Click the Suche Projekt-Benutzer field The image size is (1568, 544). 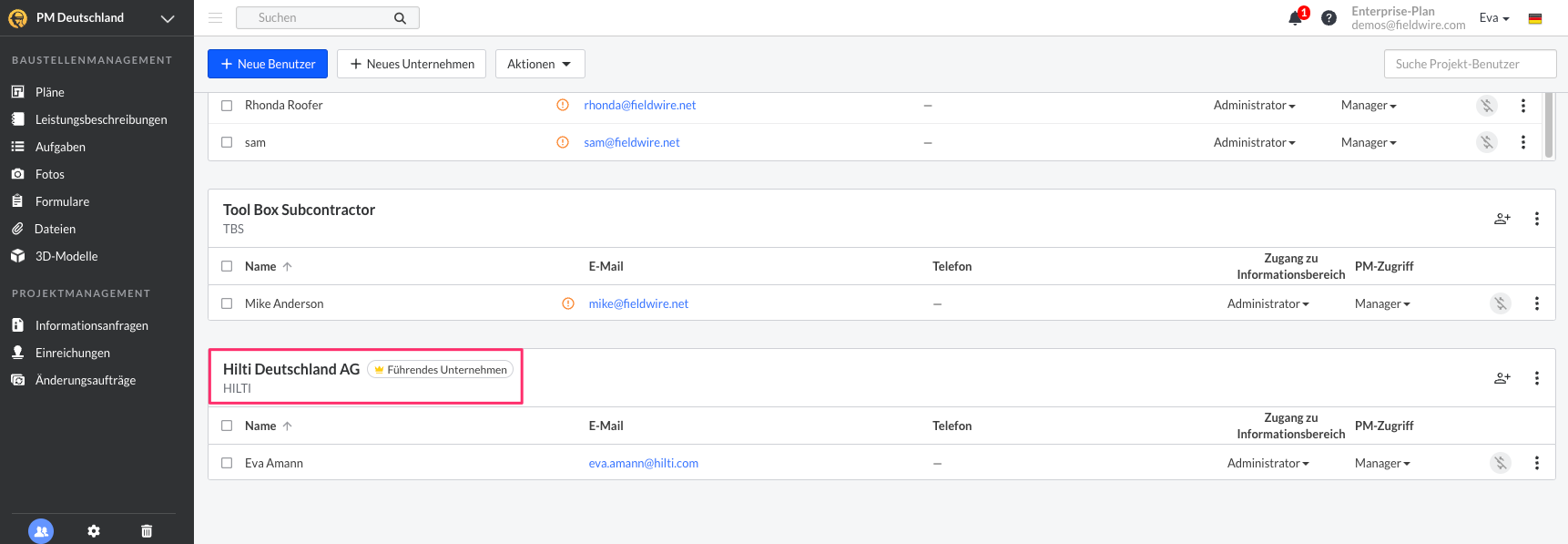tap(1470, 64)
